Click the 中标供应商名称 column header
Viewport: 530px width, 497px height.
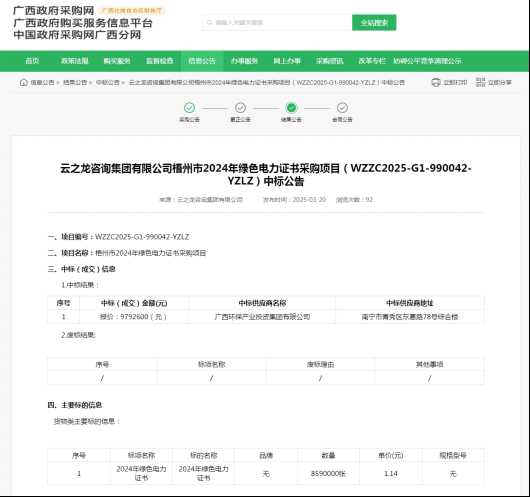click(262, 303)
